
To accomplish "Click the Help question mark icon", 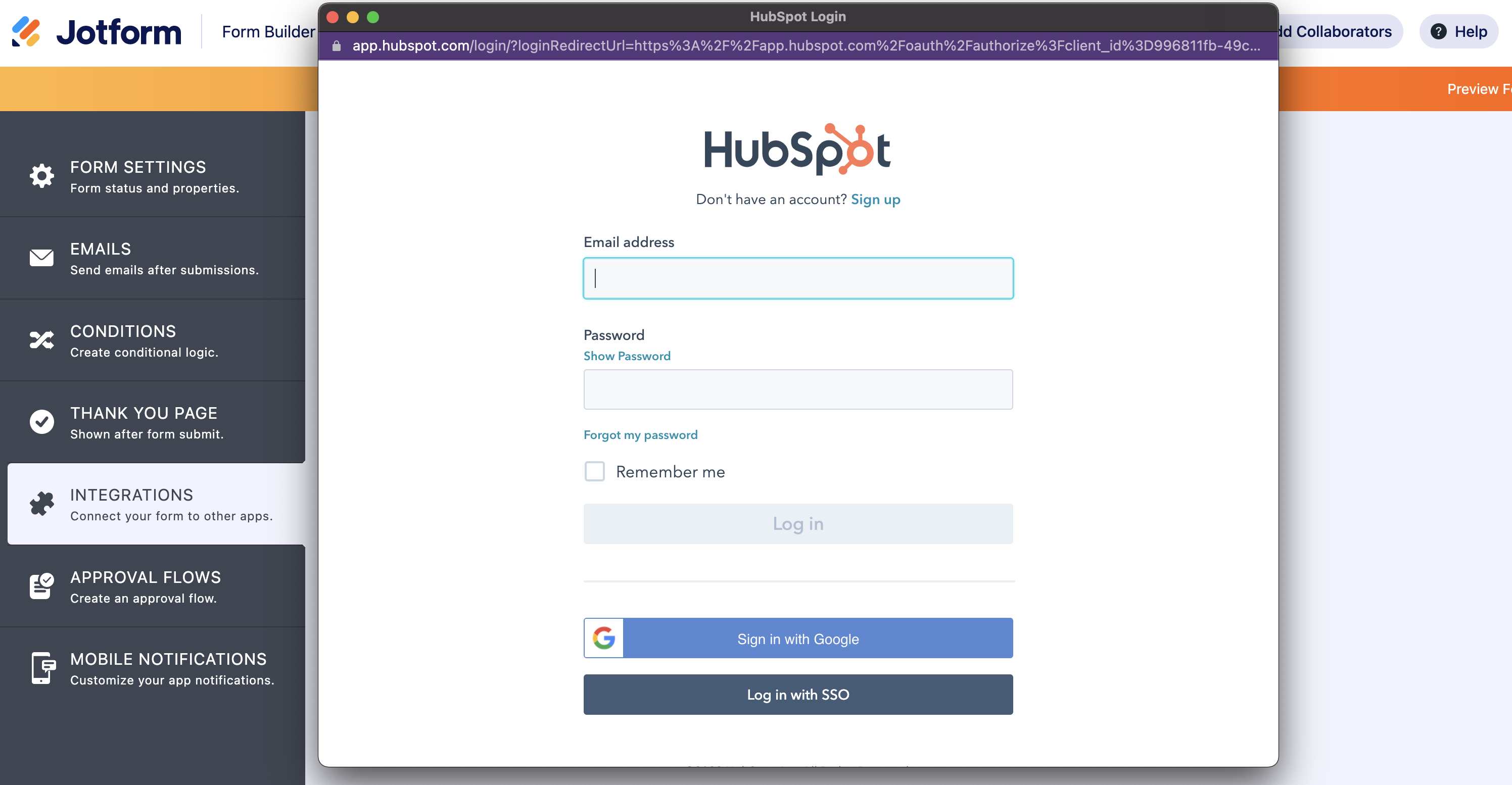I will coord(1438,32).
